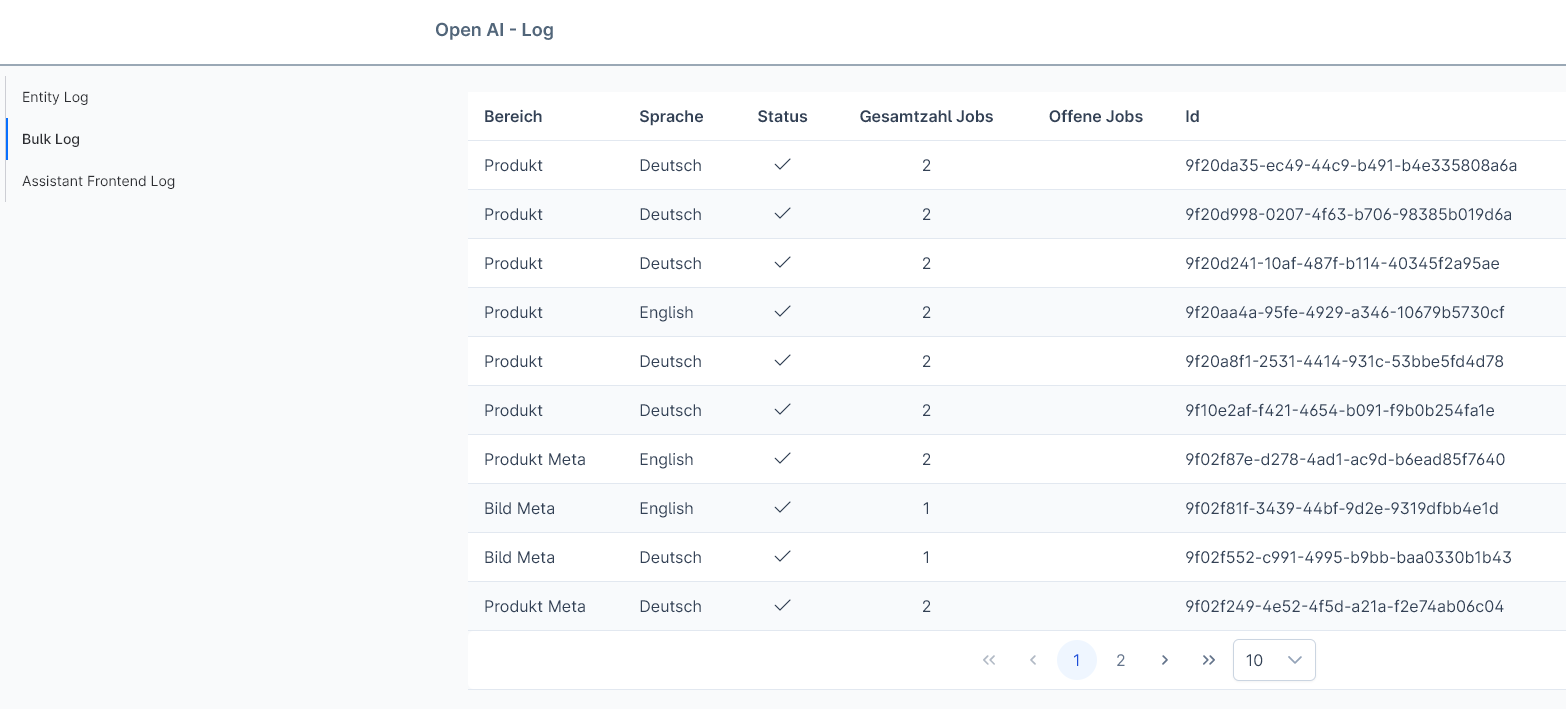Screen dimensions: 1566x709
Task: Open Entity Log tab
Action: tap(55, 97)
